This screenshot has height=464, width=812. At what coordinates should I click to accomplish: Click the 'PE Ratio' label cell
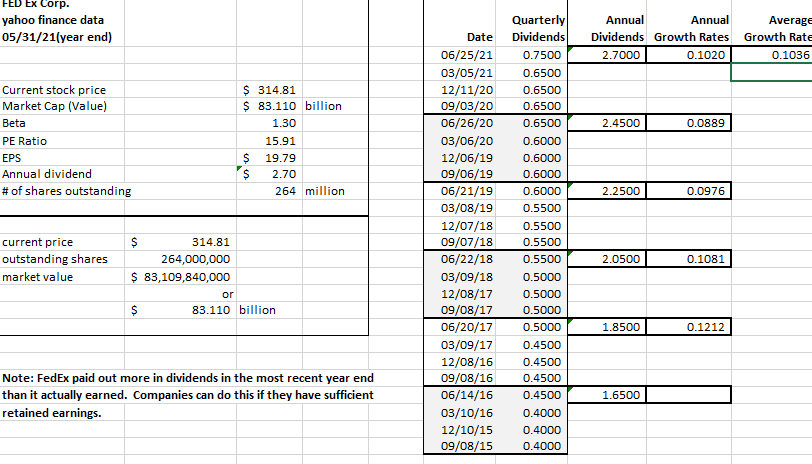62,140
